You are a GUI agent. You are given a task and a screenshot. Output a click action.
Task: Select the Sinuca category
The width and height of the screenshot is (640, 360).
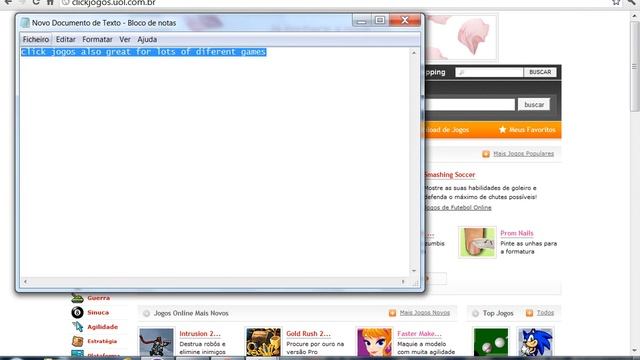point(98,312)
